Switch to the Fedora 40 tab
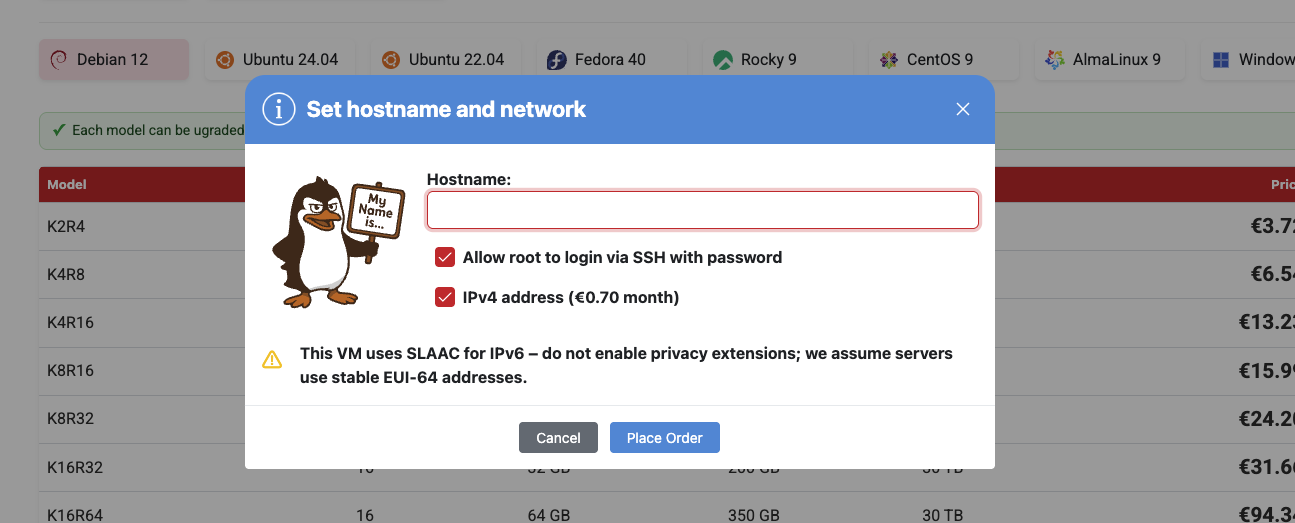The image size is (1295, 523). tap(610, 60)
